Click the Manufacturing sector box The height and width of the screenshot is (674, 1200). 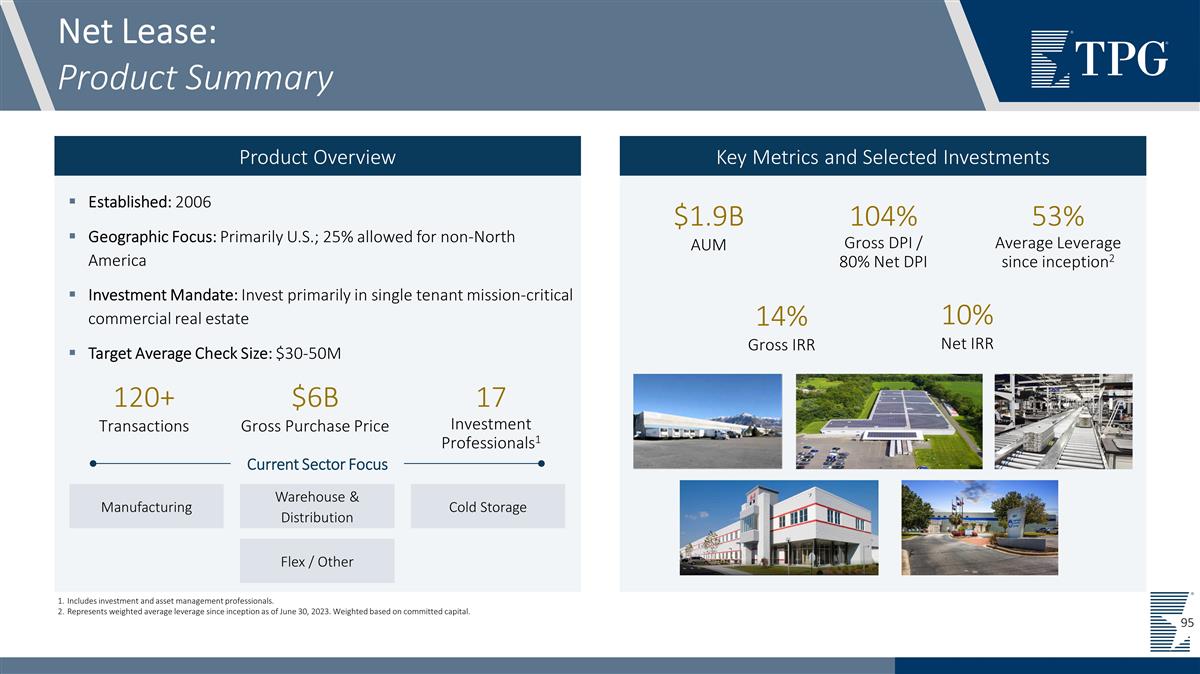(146, 507)
